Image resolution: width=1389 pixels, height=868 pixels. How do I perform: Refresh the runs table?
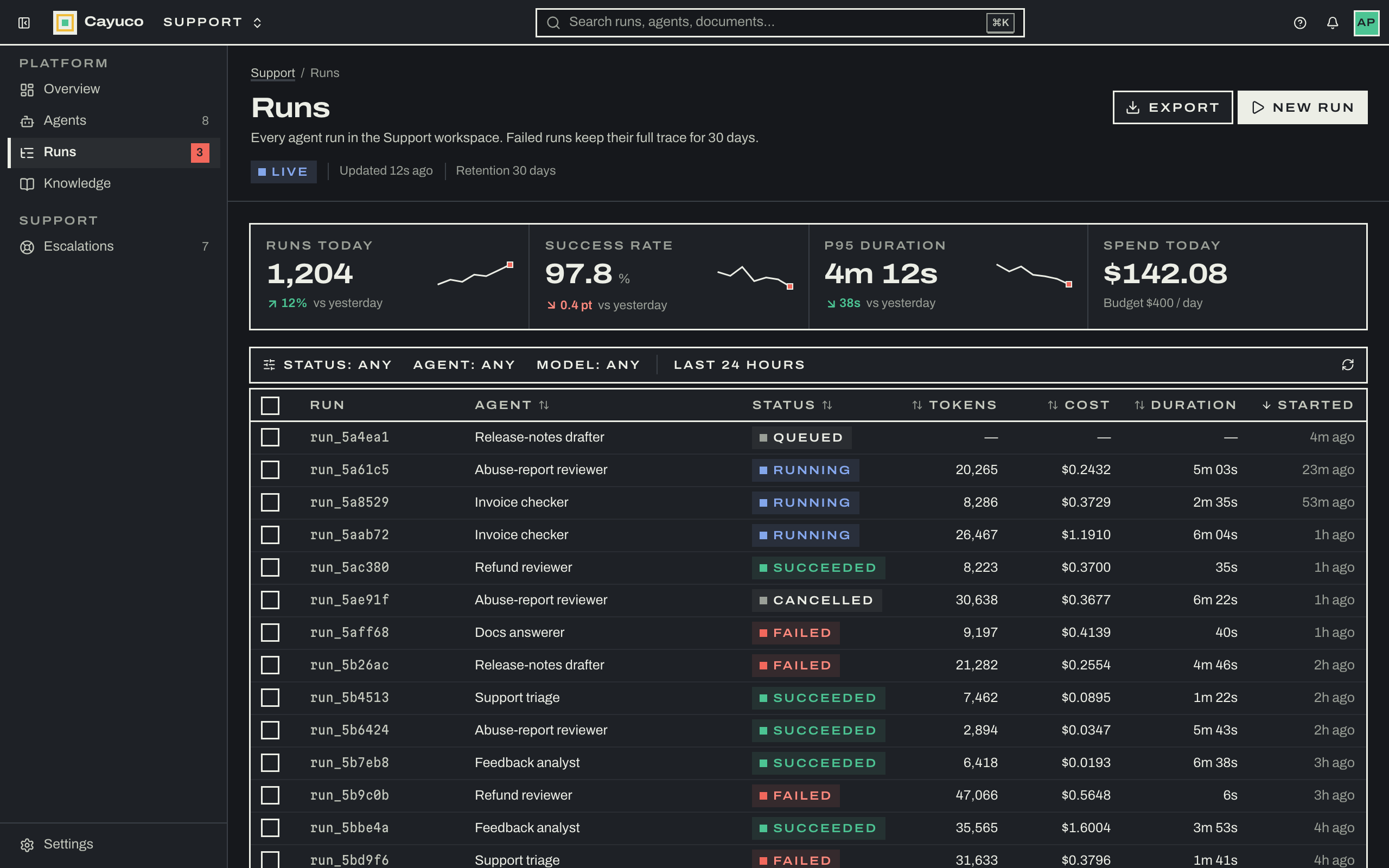pos(1348,365)
